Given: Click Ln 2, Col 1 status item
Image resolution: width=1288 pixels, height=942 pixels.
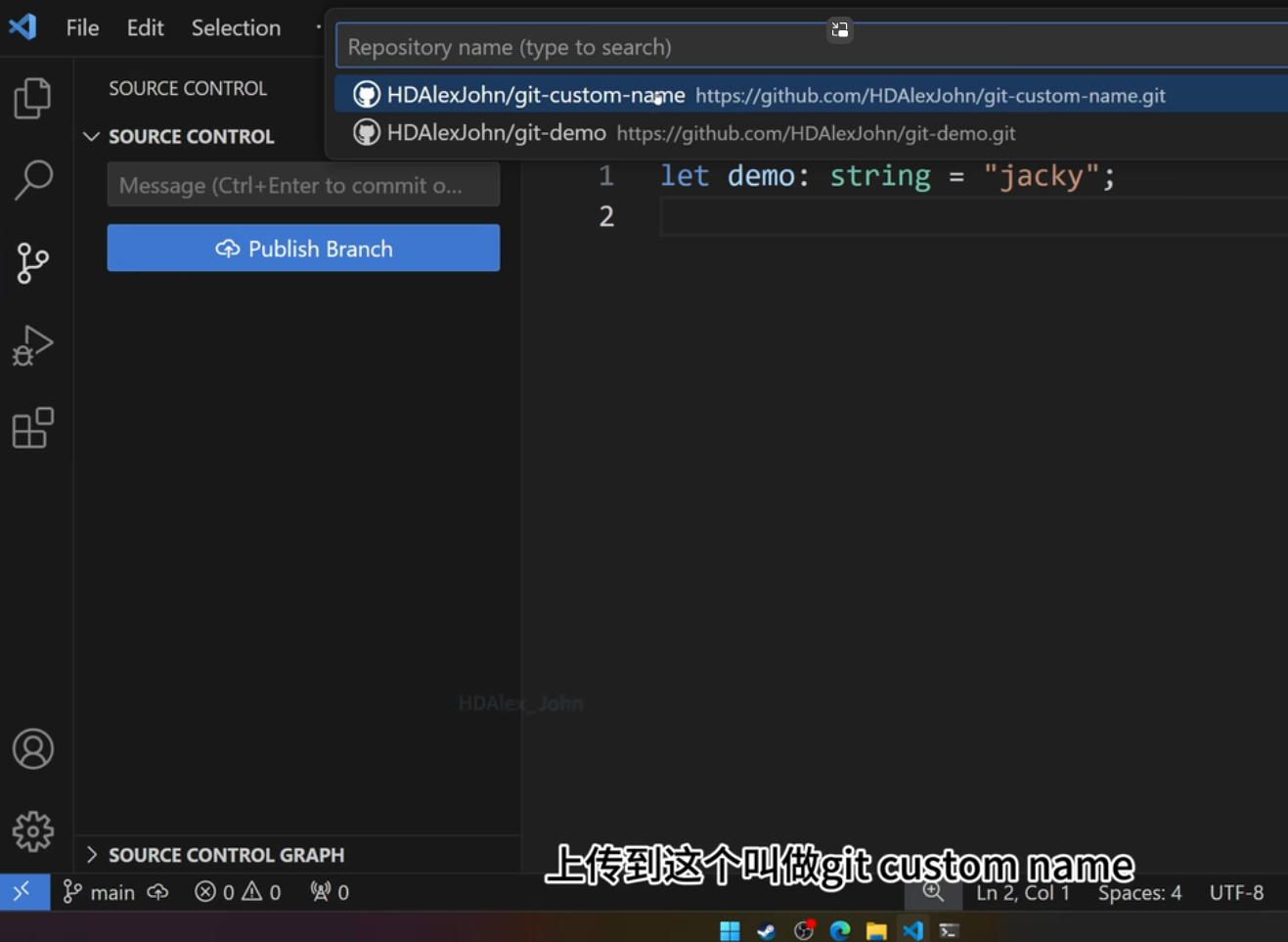Looking at the screenshot, I should [x=1023, y=892].
